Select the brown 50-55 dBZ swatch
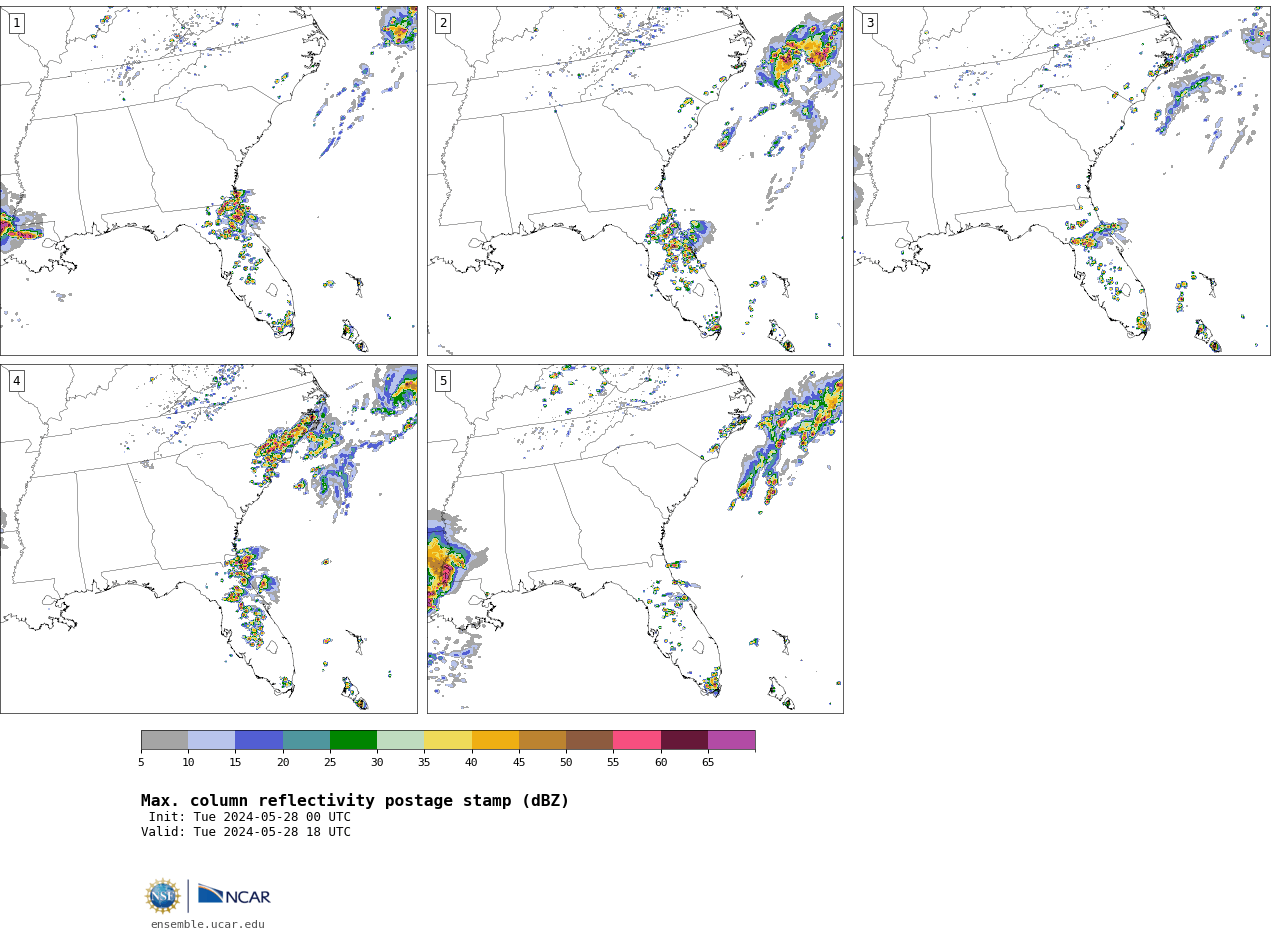 pyautogui.click(x=590, y=740)
